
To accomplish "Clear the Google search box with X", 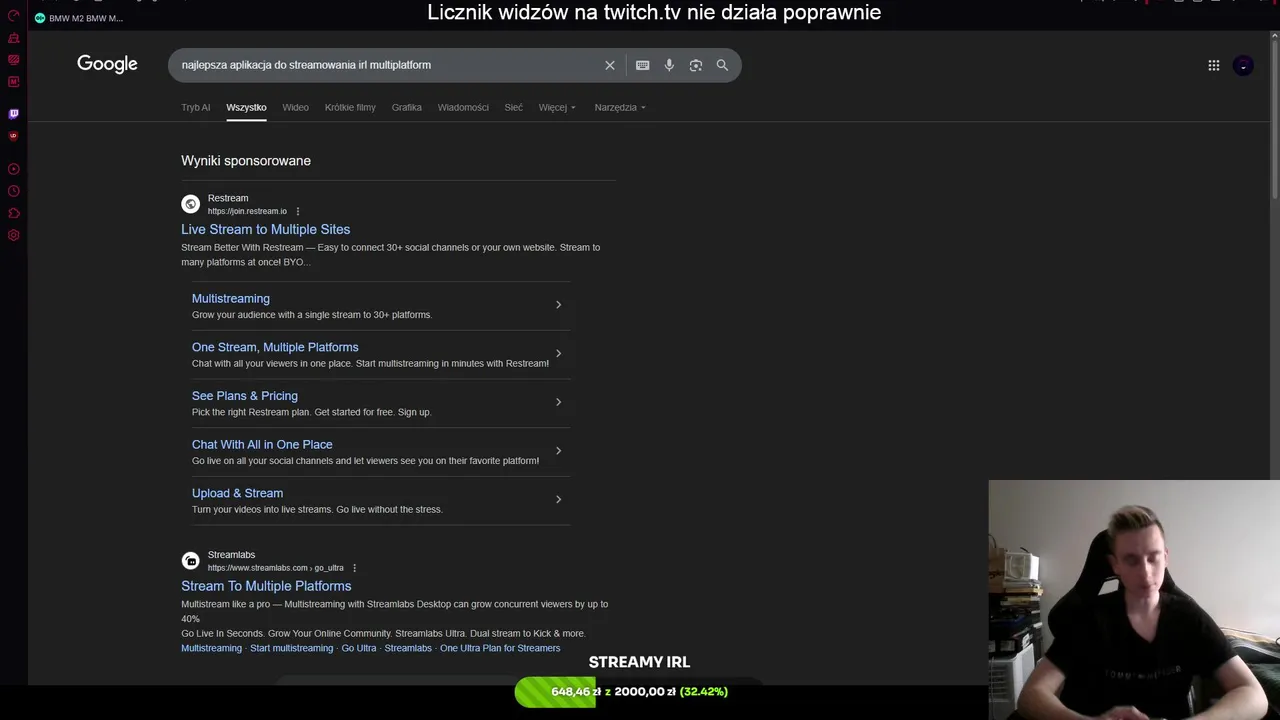I will pyautogui.click(x=610, y=65).
